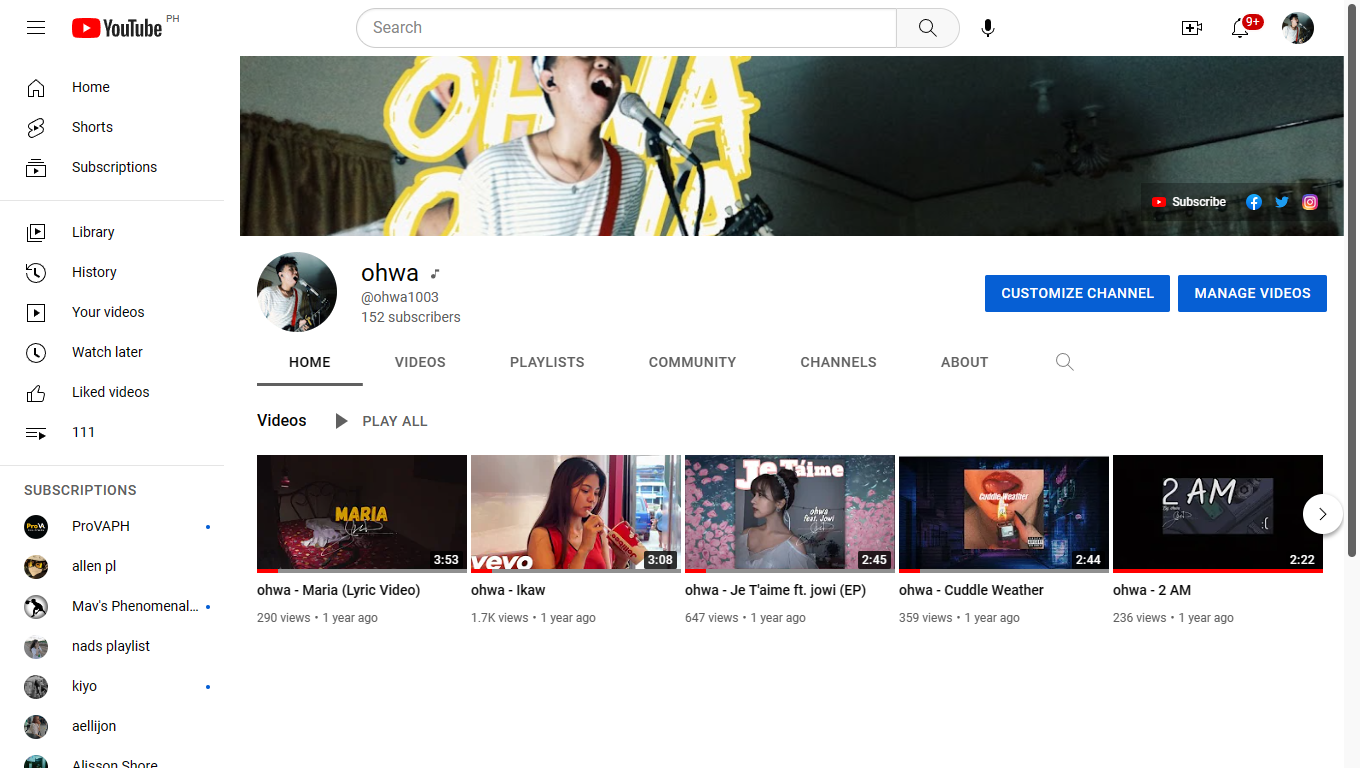
Task: Click the ohwa channel avatar
Action: point(297,292)
